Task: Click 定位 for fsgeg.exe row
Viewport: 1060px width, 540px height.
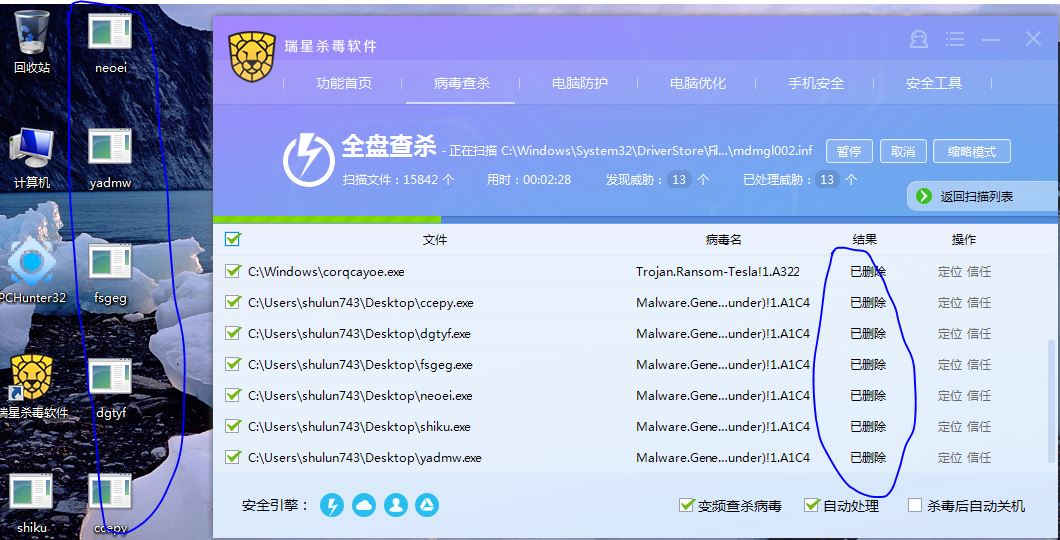Action: pyautogui.click(x=950, y=365)
